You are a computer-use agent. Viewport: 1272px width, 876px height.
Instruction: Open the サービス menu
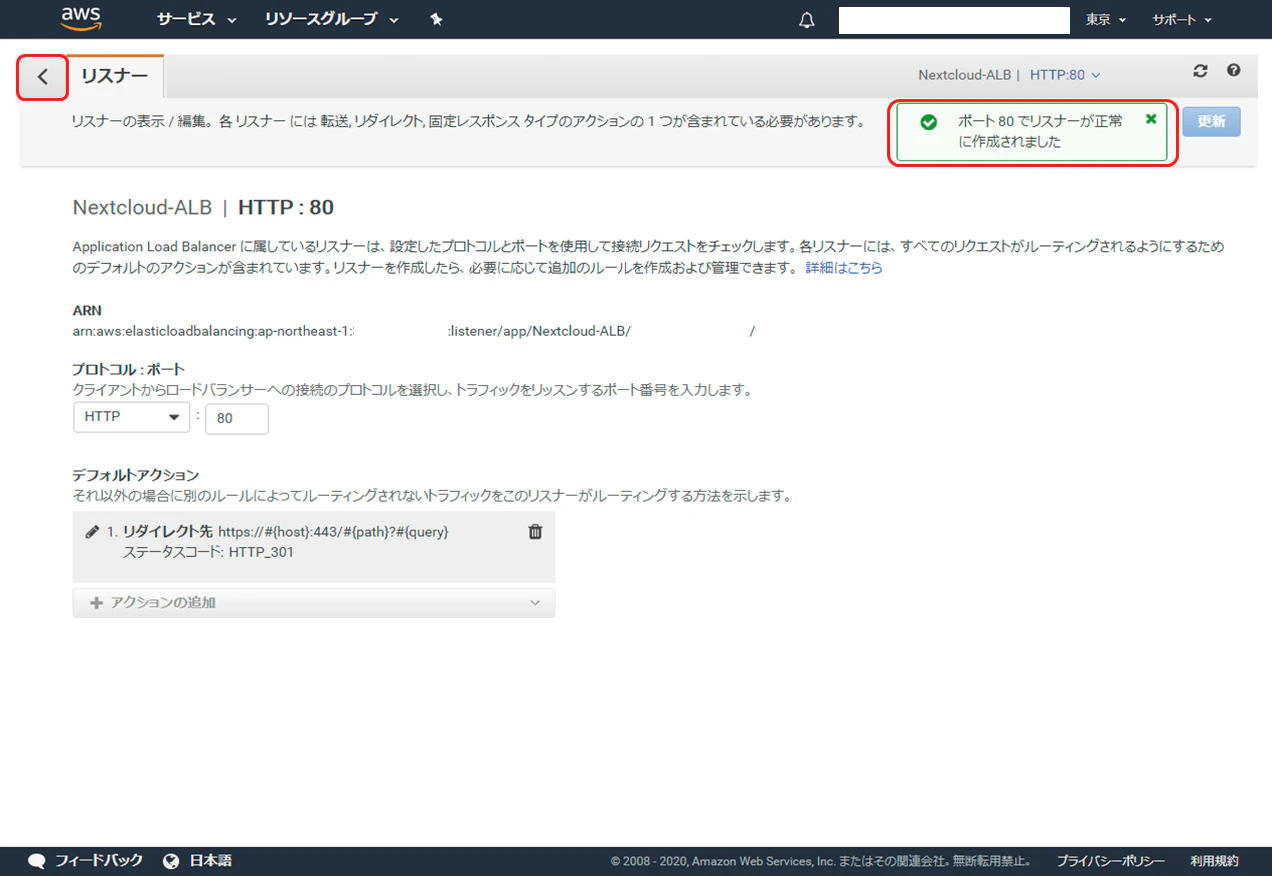click(196, 19)
